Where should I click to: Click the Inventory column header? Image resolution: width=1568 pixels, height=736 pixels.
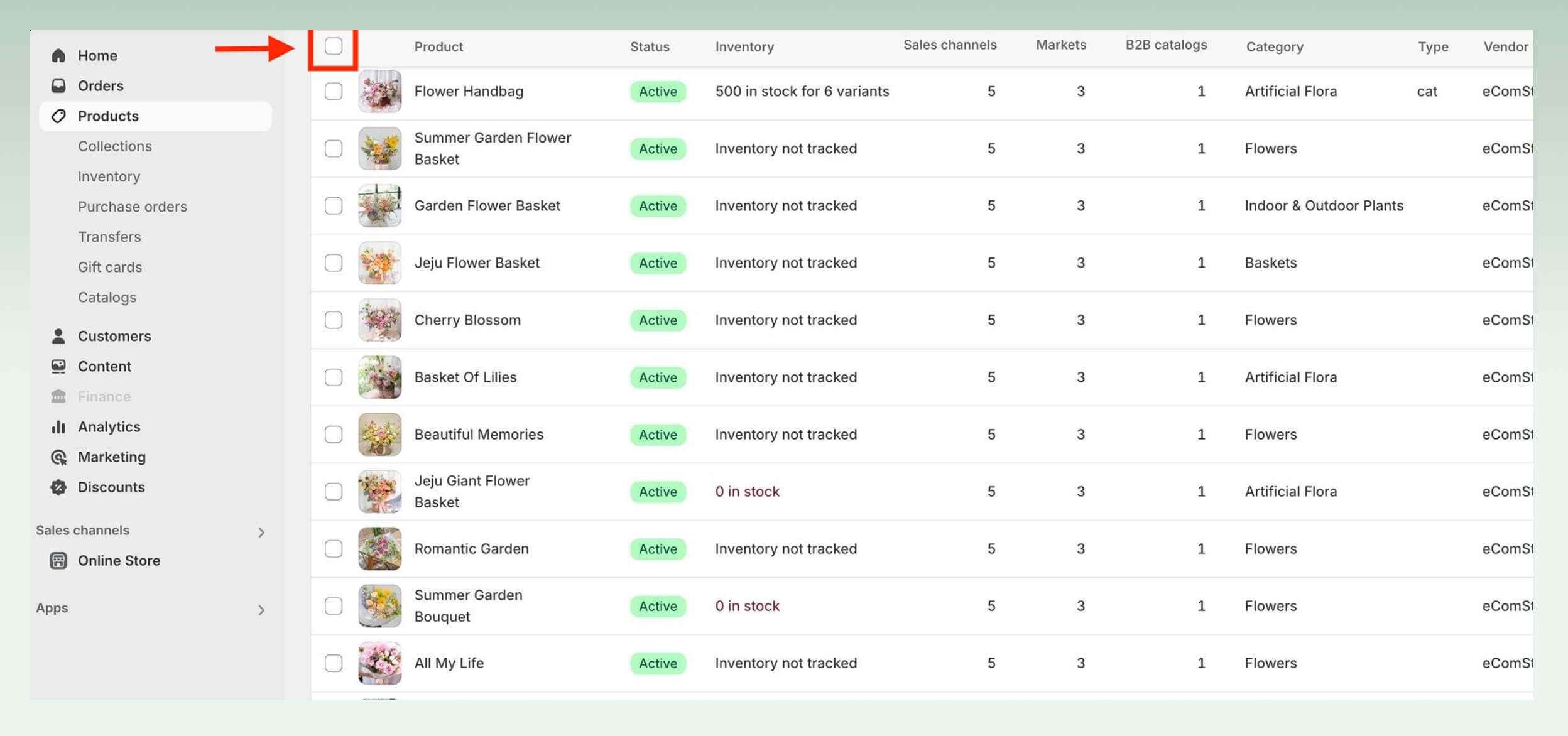pyautogui.click(x=744, y=46)
